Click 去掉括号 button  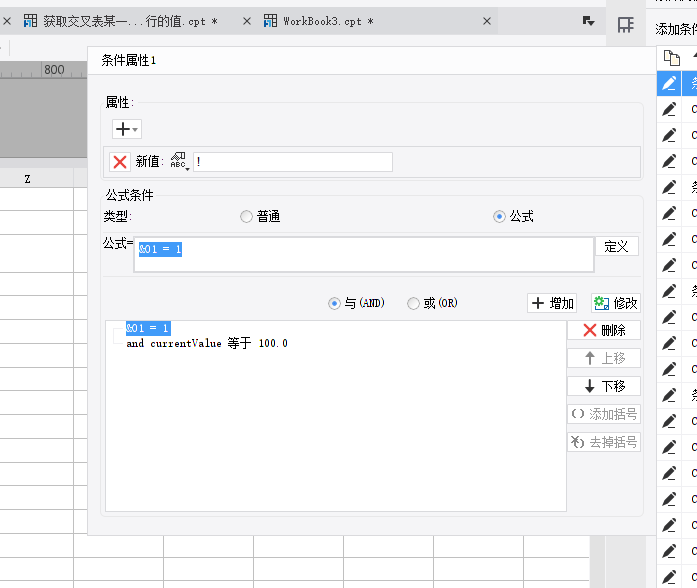coord(604,442)
